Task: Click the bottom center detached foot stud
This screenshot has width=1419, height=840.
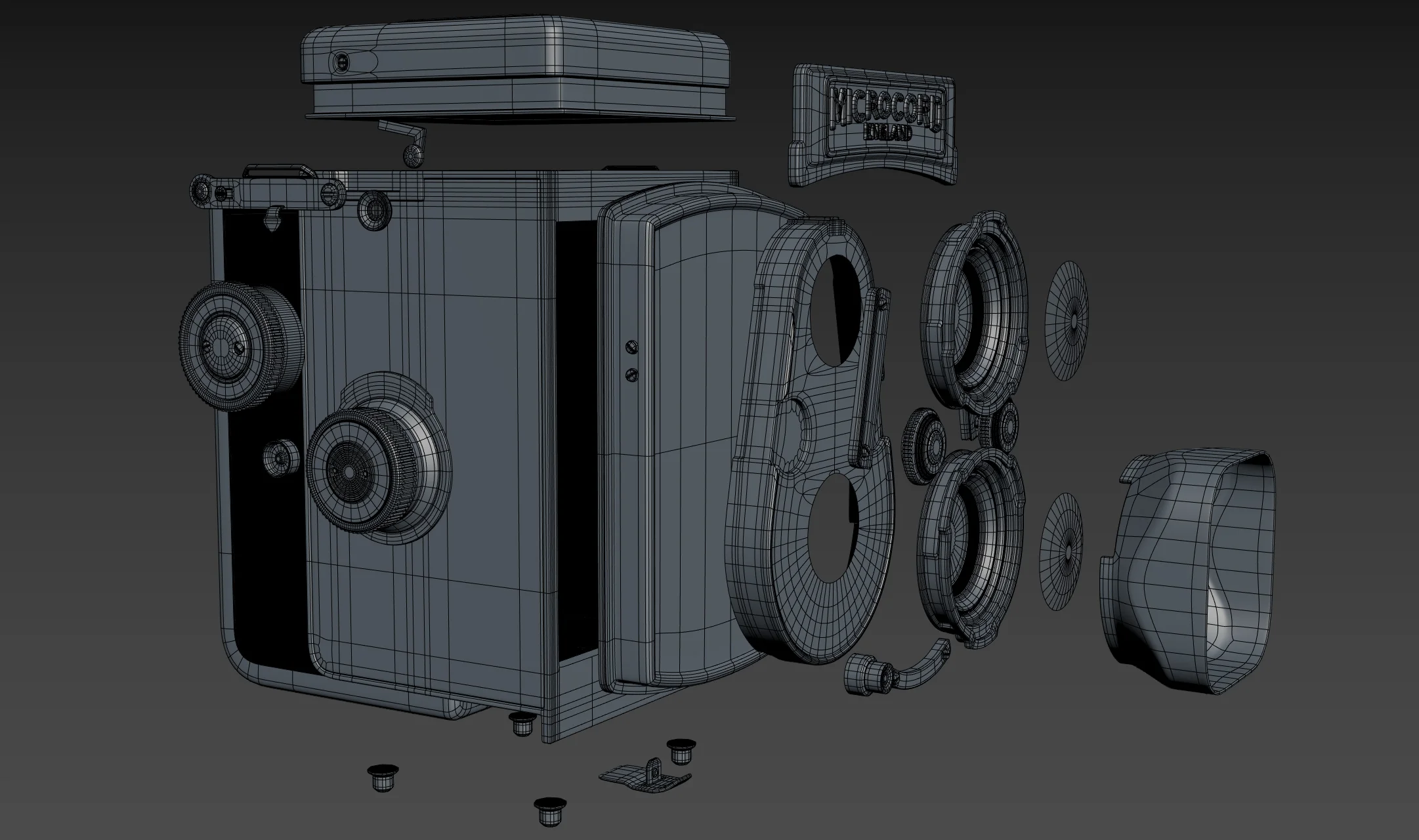Action: (x=550, y=811)
